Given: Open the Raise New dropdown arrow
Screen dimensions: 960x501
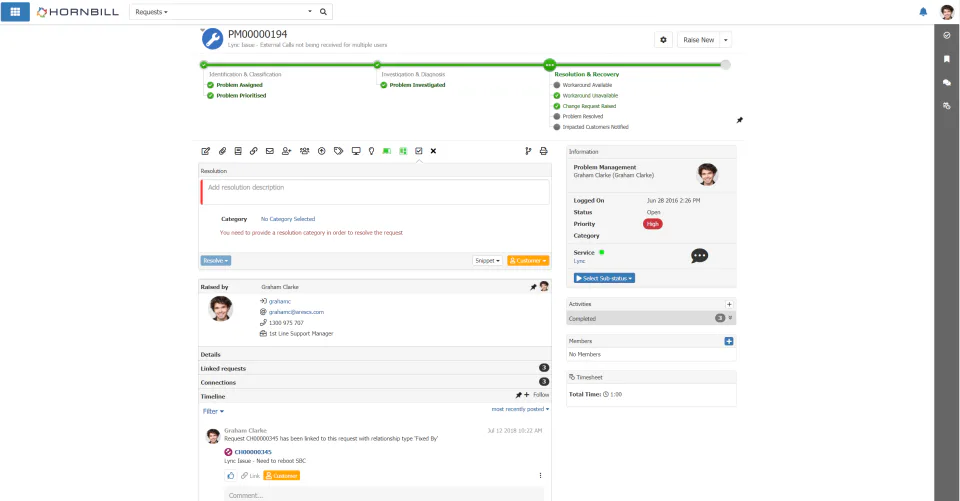Looking at the screenshot, I should [x=726, y=40].
